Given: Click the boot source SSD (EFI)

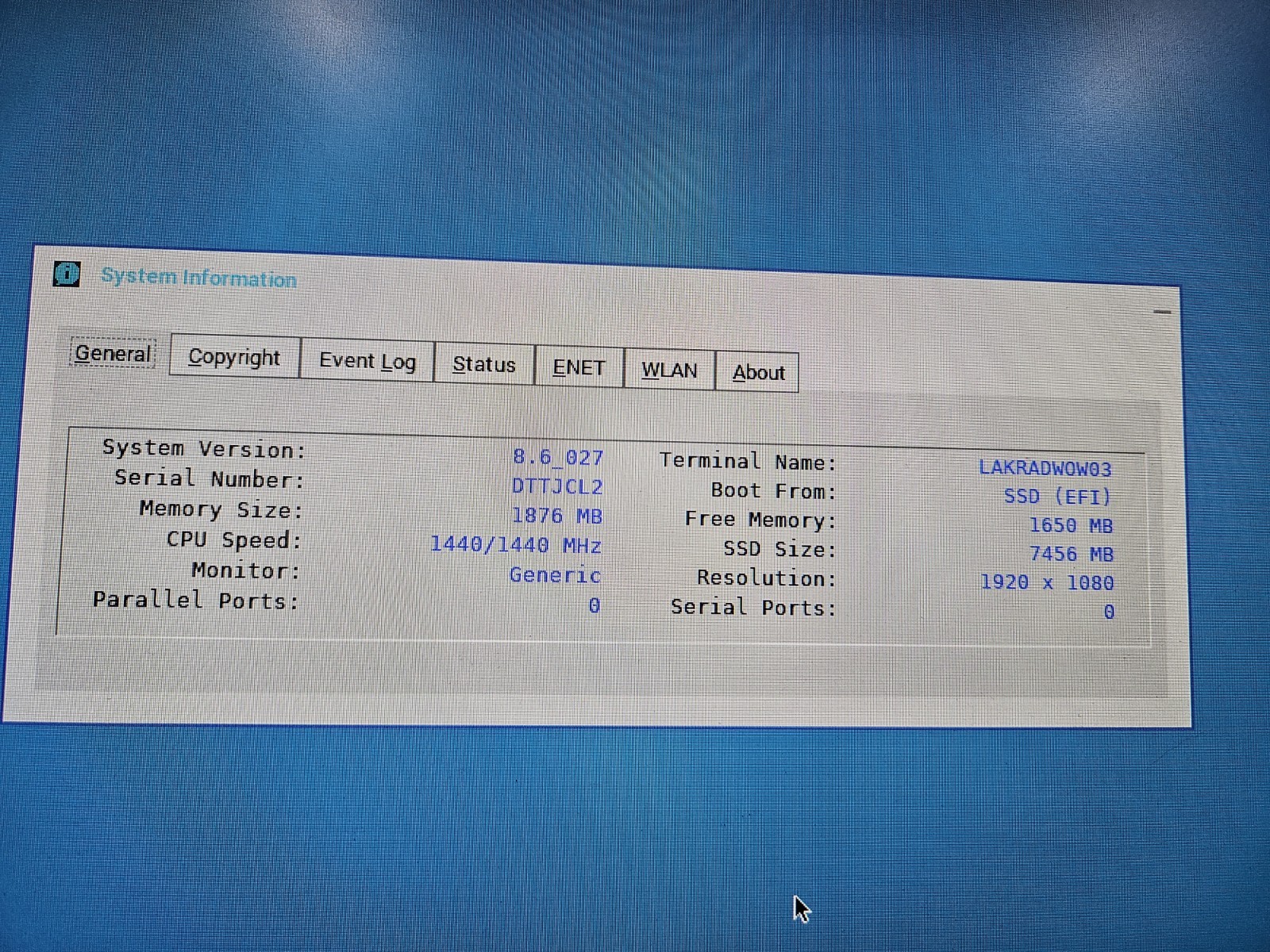Looking at the screenshot, I should point(1058,497).
